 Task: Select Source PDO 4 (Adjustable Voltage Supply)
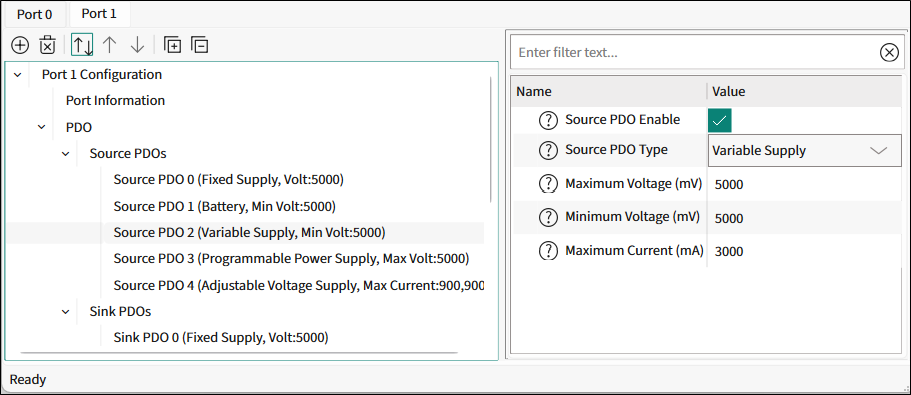click(299, 286)
